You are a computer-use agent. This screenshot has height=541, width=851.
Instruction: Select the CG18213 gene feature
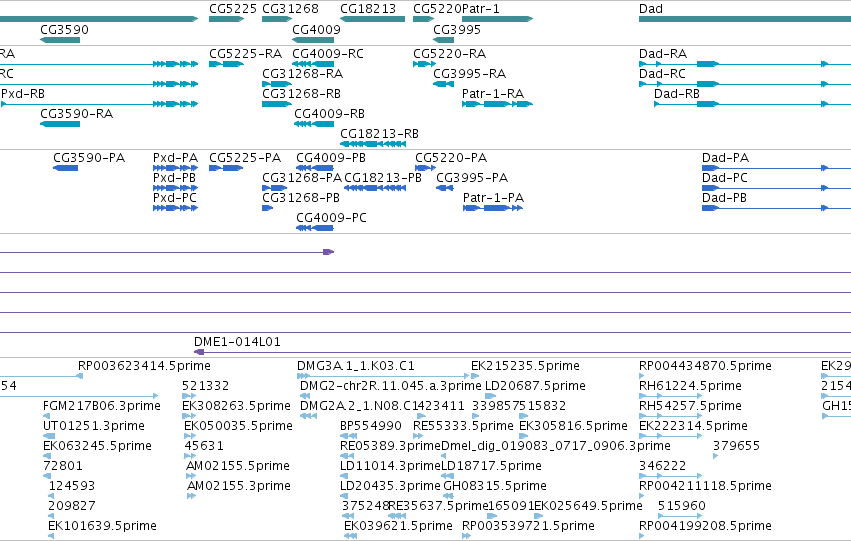[372, 19]
